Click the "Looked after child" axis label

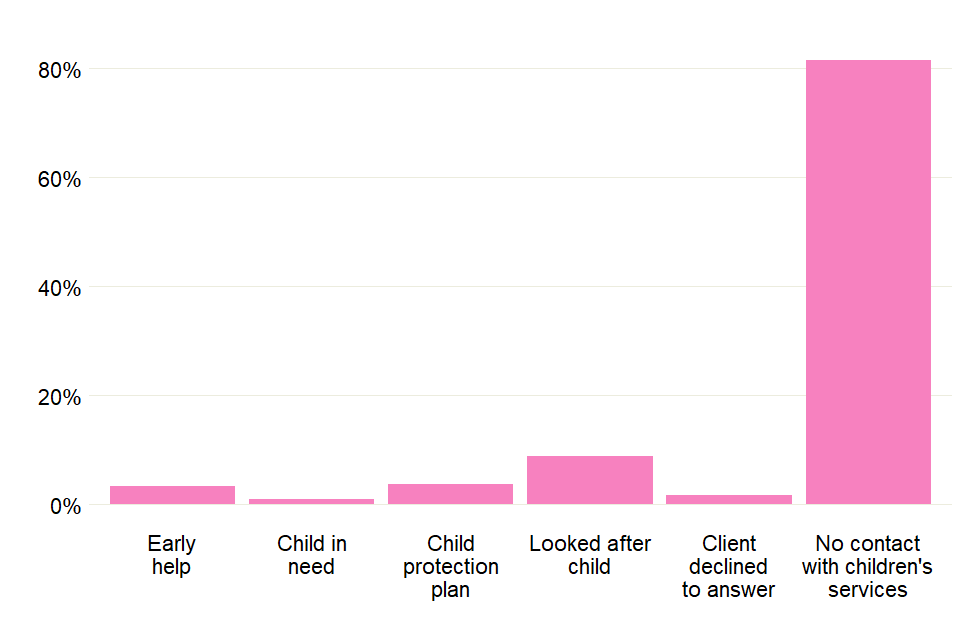click(x=590, y=555)
